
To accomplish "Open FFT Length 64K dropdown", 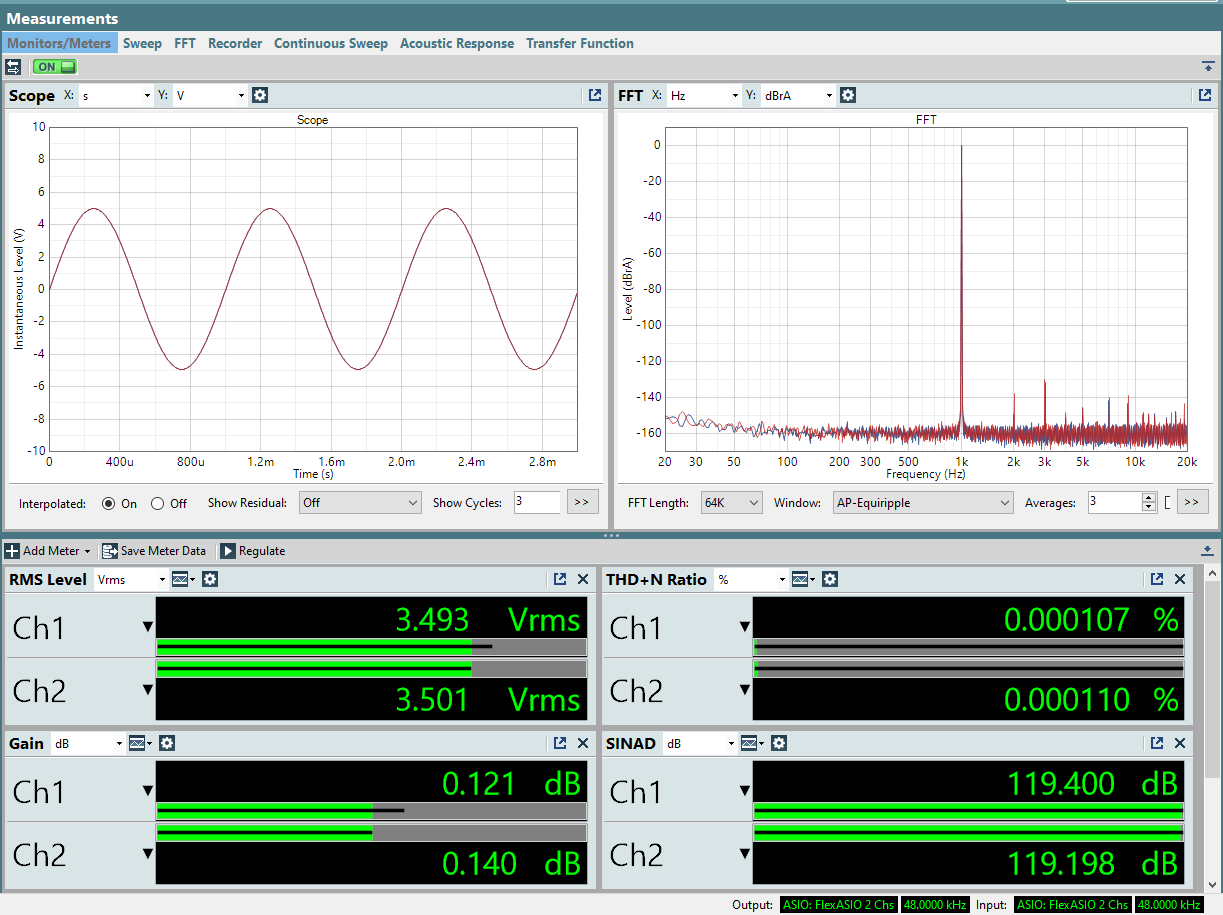I will click(x=732, y=502).
